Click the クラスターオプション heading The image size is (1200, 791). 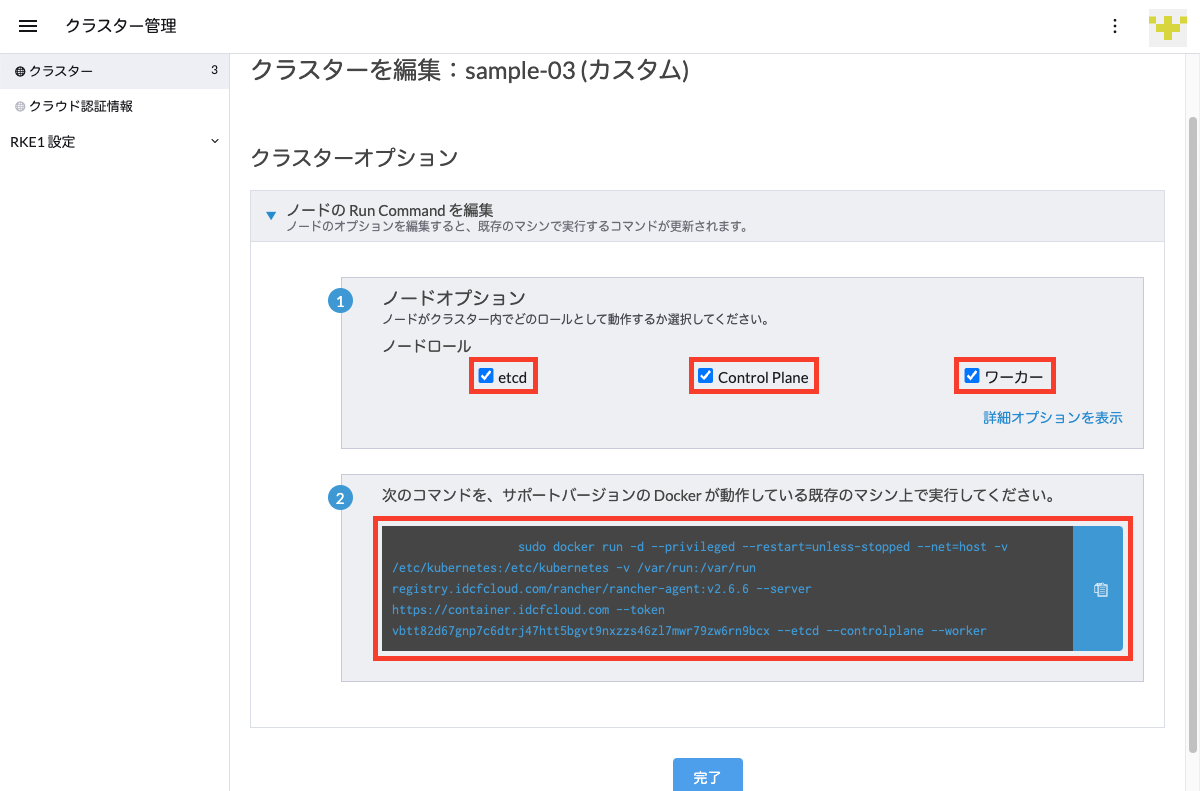click(354, 157)
